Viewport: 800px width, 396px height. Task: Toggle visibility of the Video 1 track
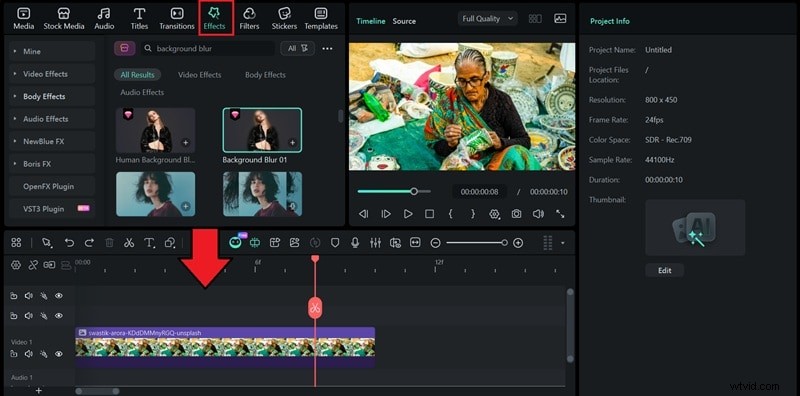59,354
